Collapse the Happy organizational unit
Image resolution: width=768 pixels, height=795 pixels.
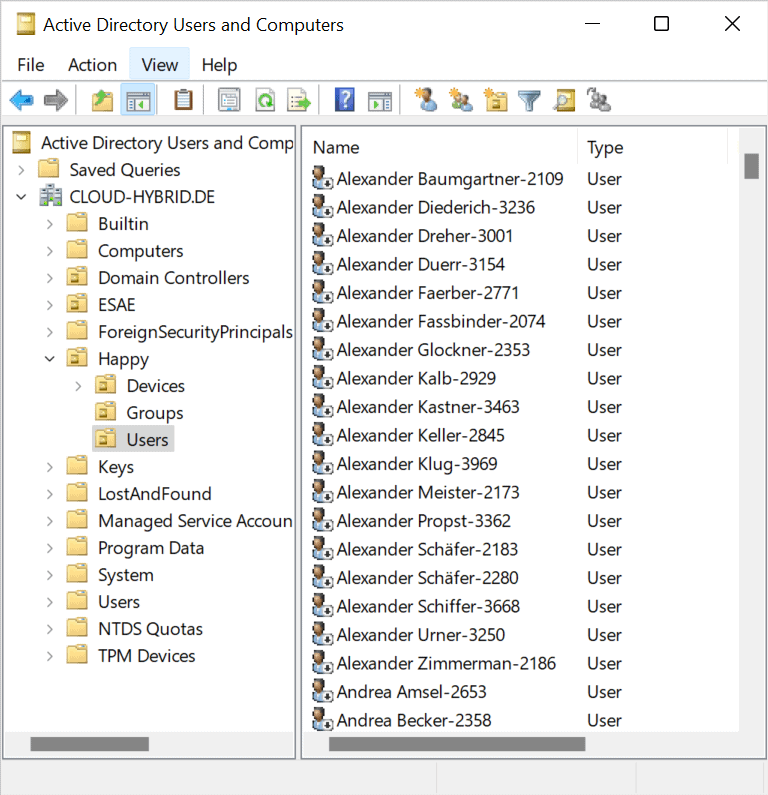pyautogui.click(x=50, y=358)
